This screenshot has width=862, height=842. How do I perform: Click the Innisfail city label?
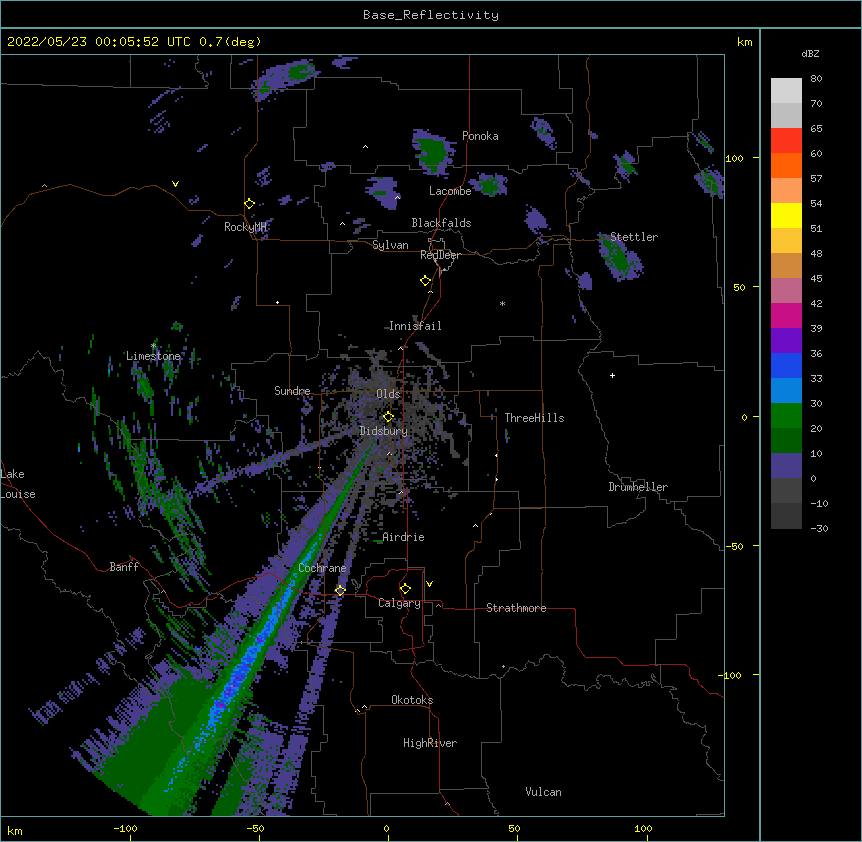(x=415, y=326)
